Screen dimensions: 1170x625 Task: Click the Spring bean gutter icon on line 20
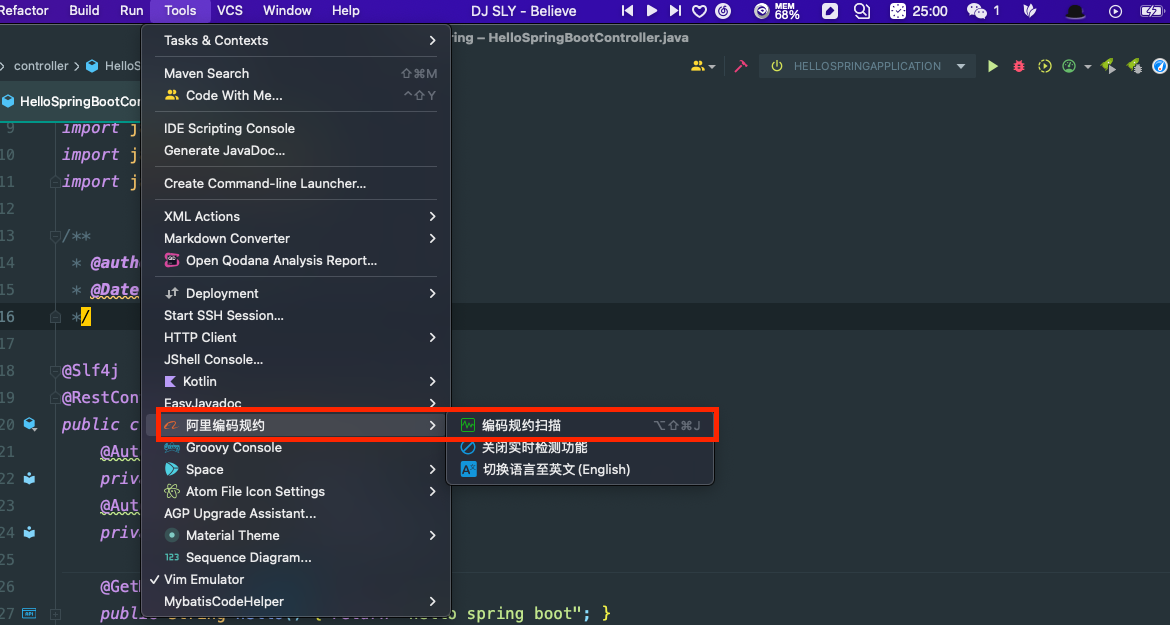click(30, 424)
